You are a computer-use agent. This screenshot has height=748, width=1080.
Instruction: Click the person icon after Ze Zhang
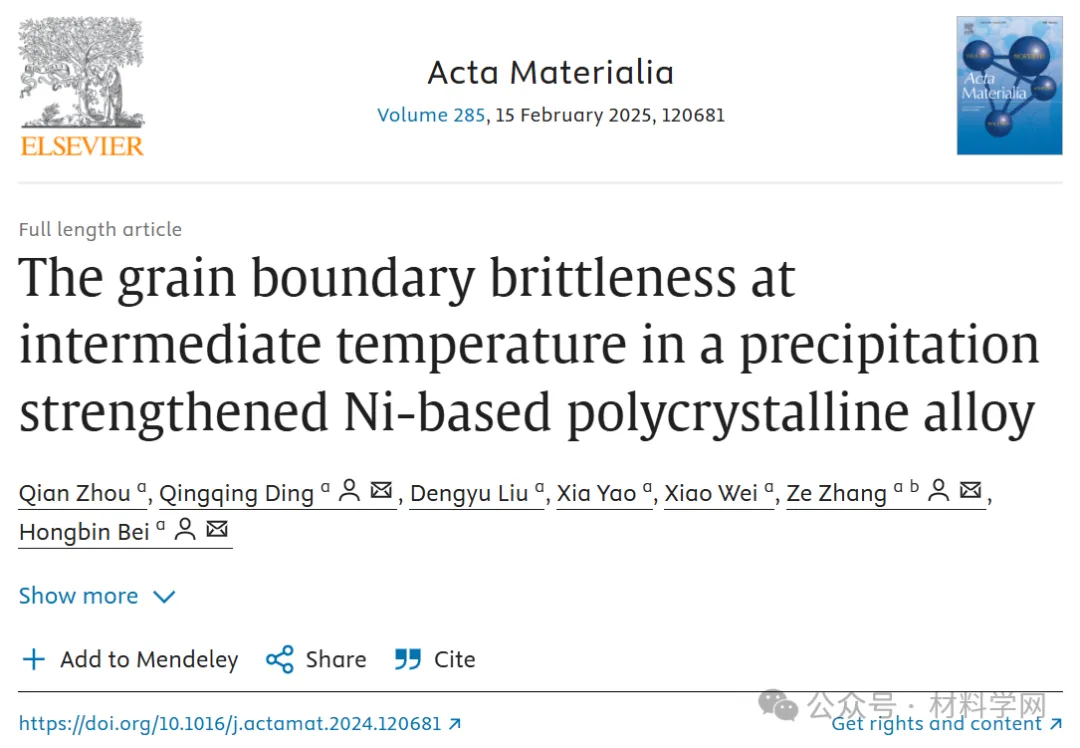pyautogui.click(x=938, y=490)
